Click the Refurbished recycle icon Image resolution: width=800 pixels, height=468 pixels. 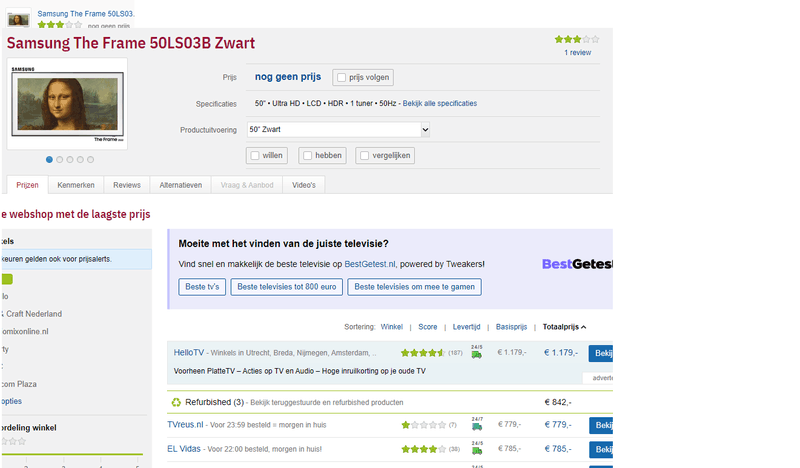(x=176, y=403)
